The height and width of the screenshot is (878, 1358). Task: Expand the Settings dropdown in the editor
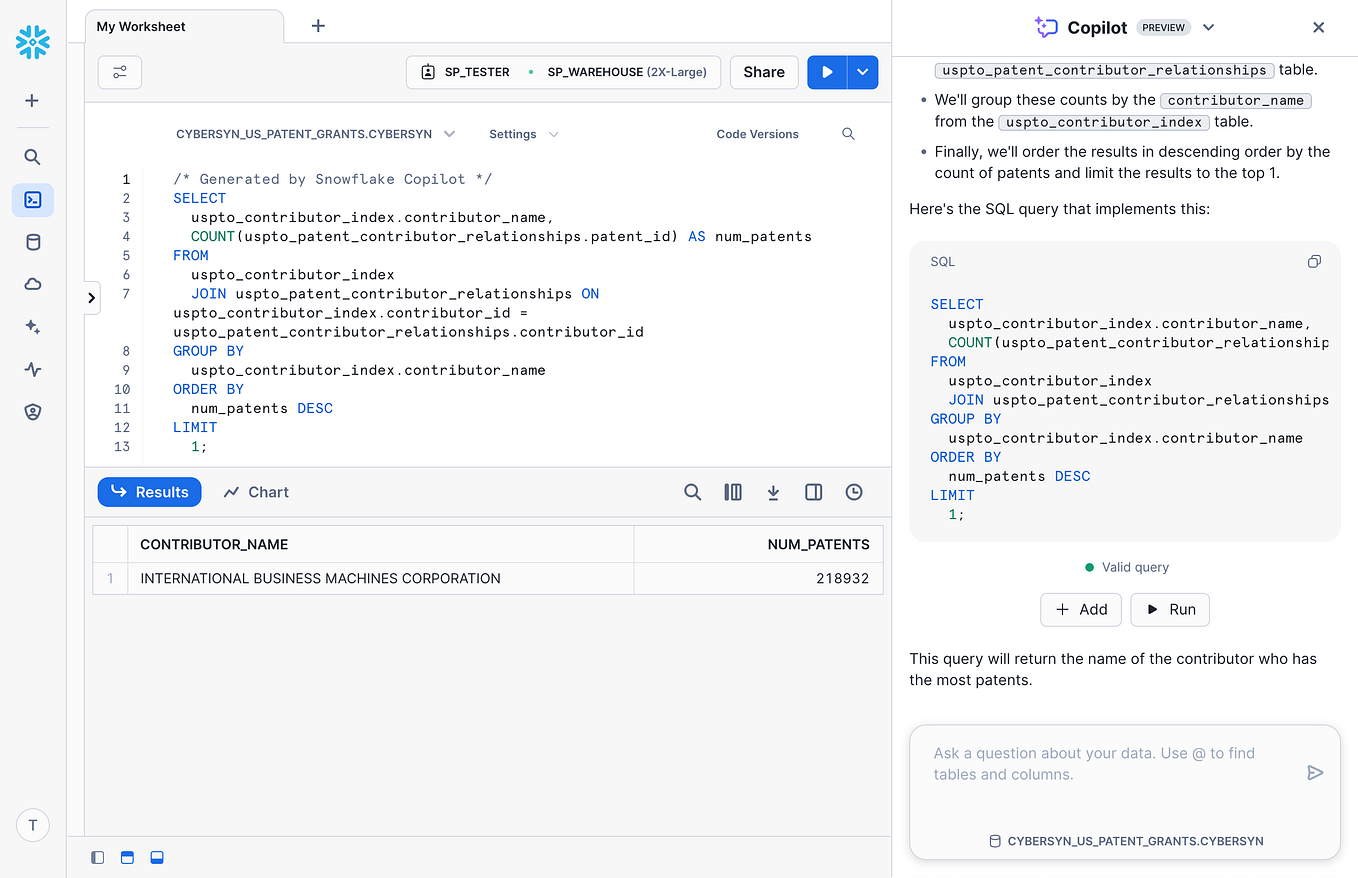[x=522, y=133]
